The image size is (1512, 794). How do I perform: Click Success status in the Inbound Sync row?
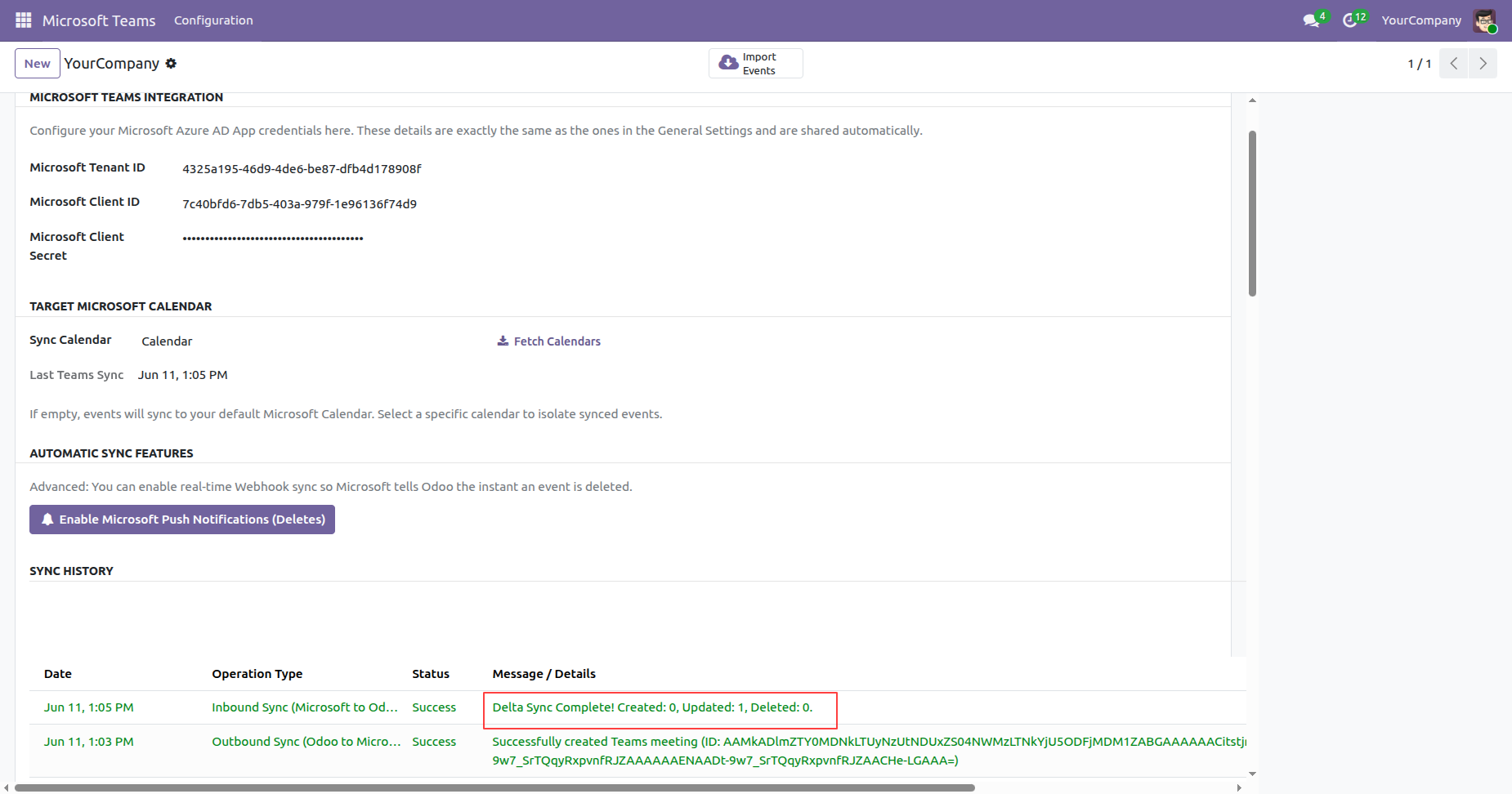tap(434, 707)
